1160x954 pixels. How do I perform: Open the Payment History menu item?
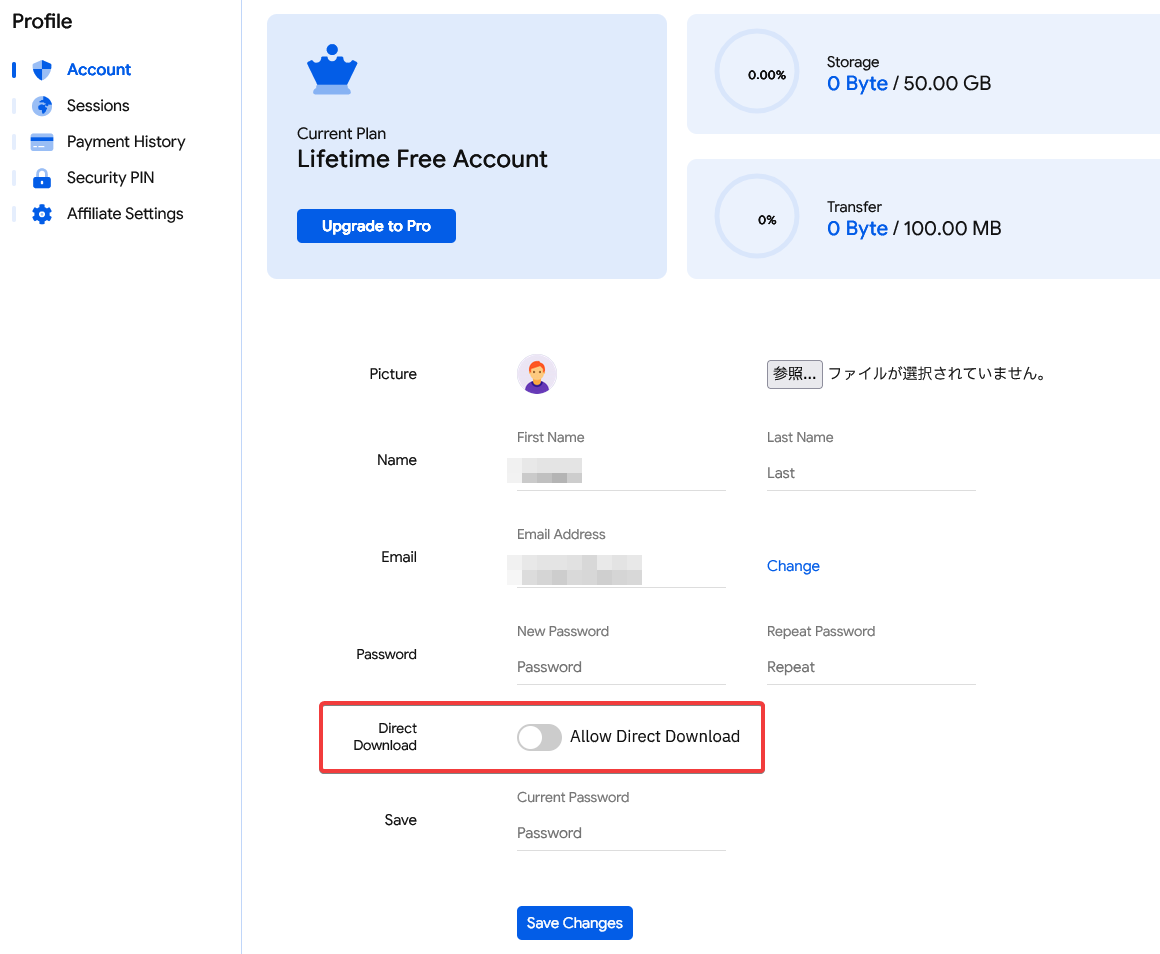[x=126, y=142]
